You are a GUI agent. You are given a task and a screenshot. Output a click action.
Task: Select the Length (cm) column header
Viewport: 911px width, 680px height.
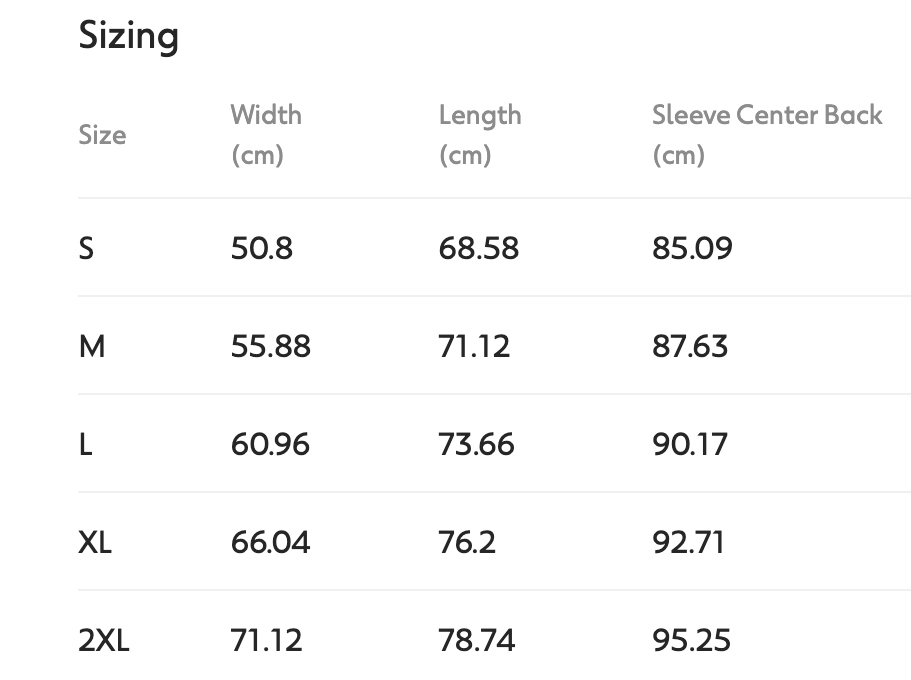[479, 134]
